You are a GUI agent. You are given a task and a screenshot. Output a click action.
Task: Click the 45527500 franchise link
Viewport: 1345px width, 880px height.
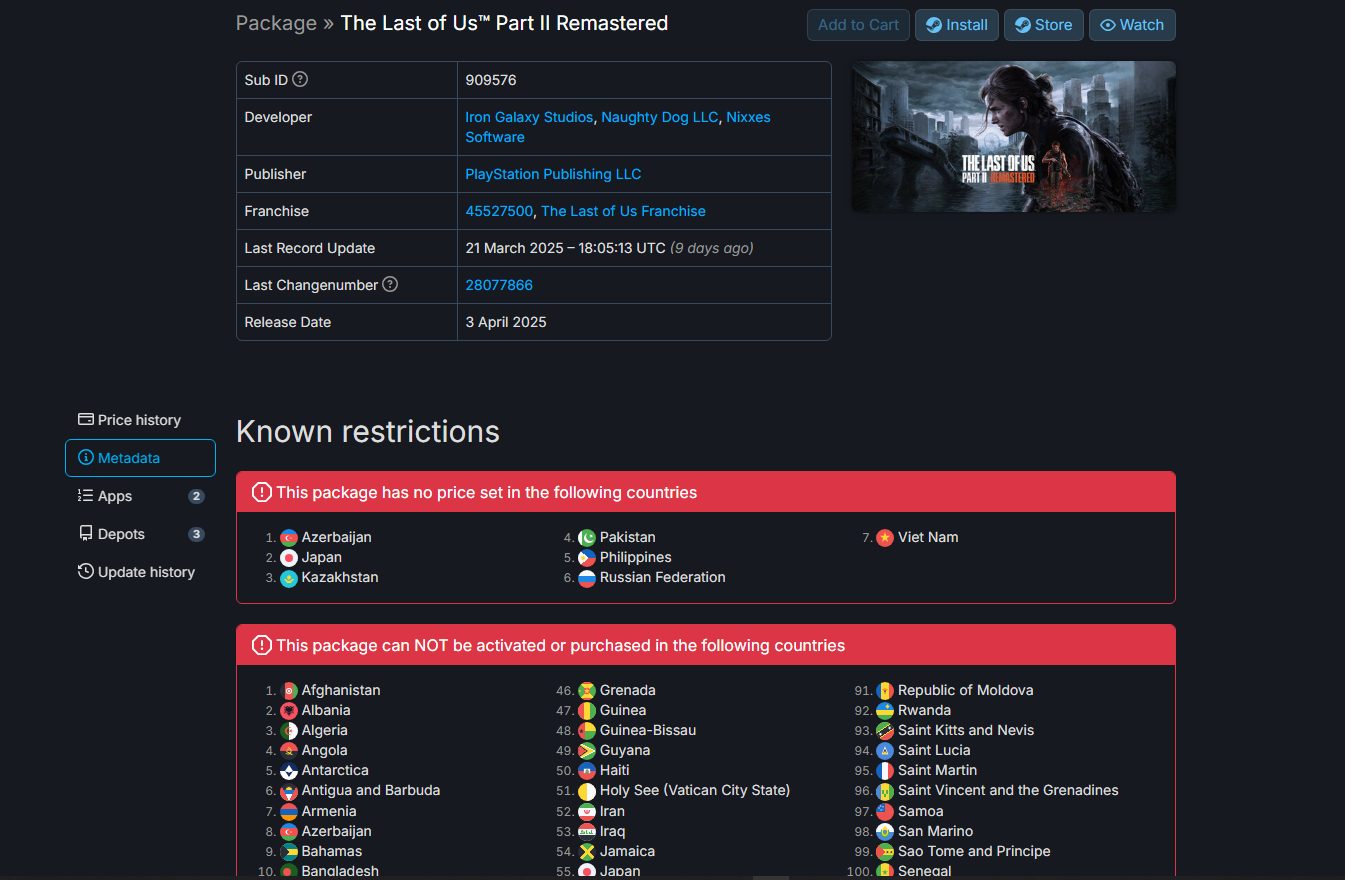tap(499, 211)
